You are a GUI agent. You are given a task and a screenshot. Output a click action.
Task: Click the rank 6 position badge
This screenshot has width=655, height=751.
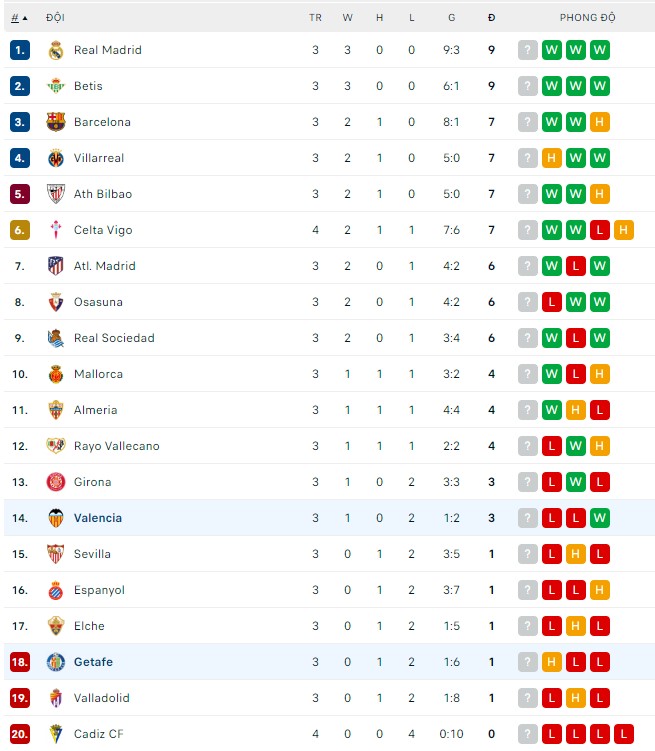pyautogui.click(x=20, y=230)
